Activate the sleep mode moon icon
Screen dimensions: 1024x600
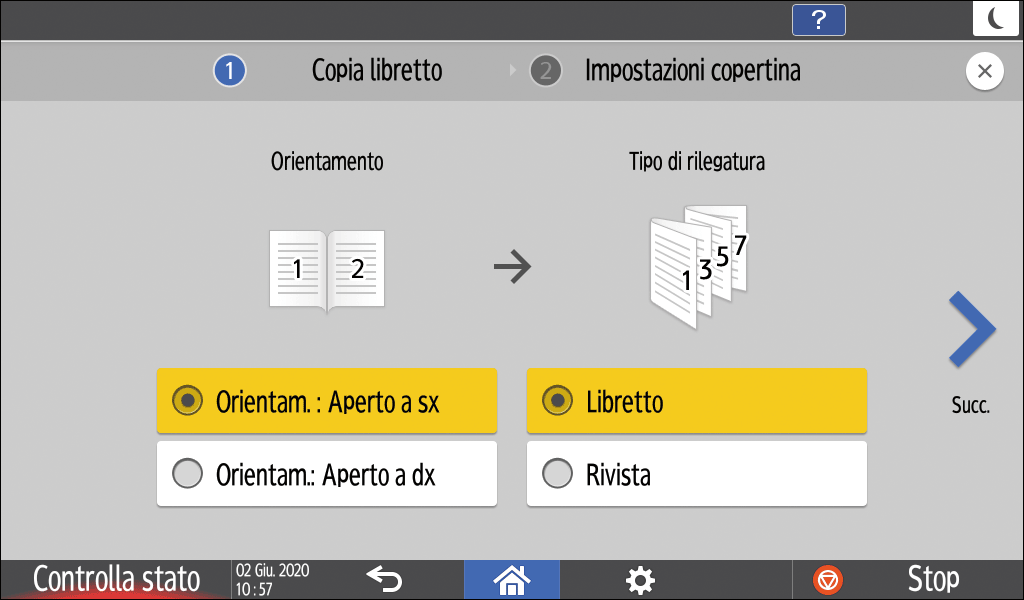(996, 19)
